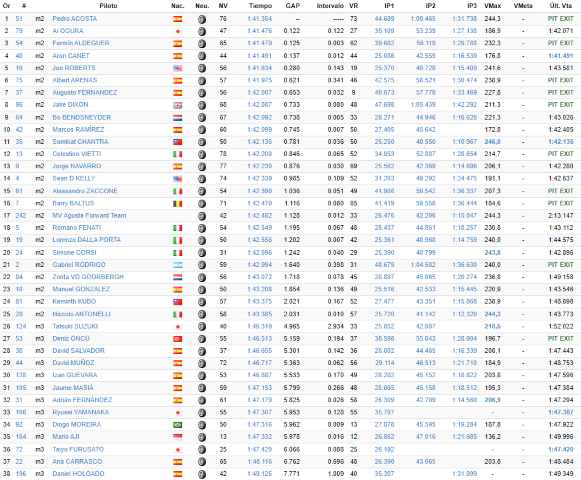Click best time 1:46.319 of SUZUKI
Image resolution: width=581 pixels, height=480 pixels.
[260, 326]
